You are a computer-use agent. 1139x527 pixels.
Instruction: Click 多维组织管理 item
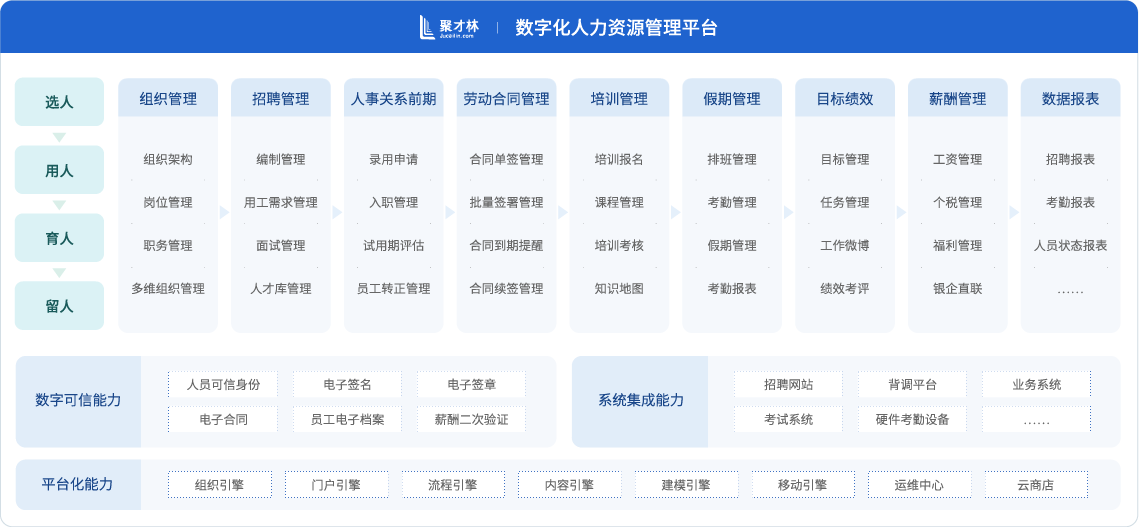[168, 289]
